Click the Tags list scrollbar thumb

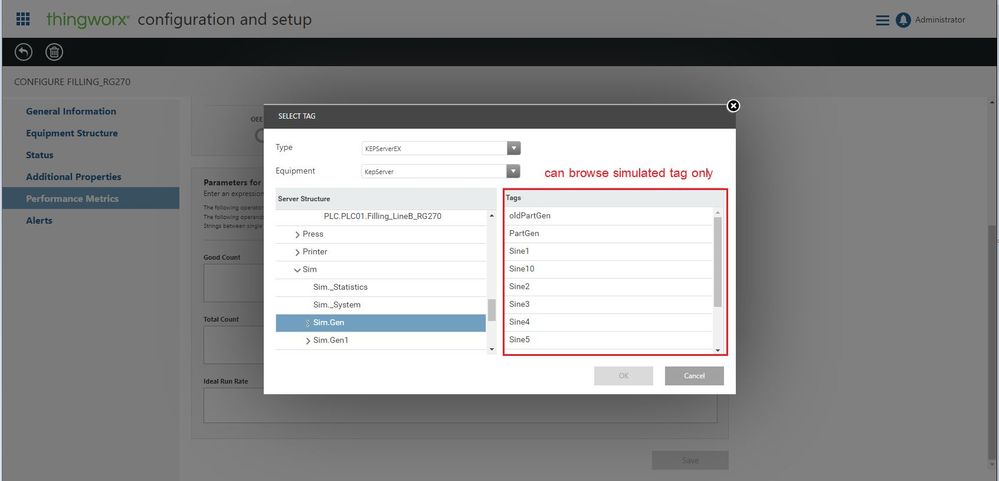click(717, 262)
